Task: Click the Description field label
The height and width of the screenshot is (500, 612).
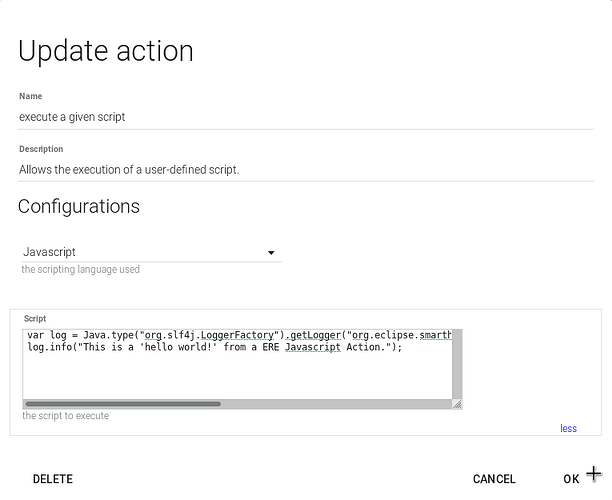Action: (x=41, y=149)
